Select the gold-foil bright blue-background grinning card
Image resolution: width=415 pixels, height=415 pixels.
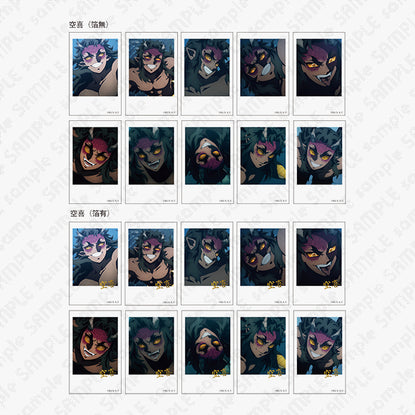[95, 263]
